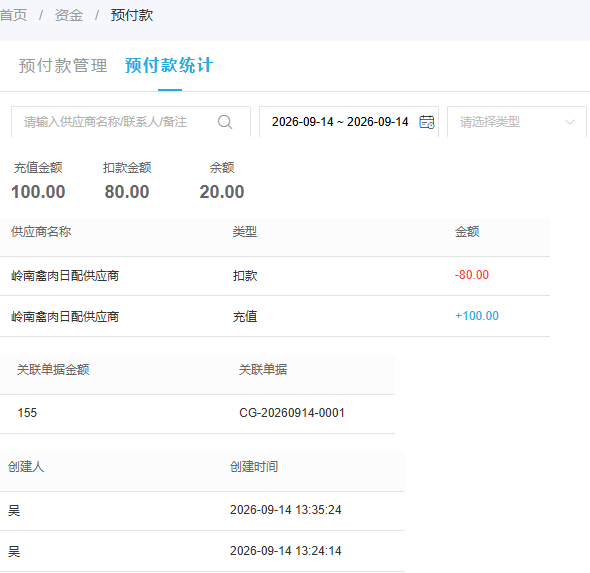Select the 预付款统计 tab
This screenshot has height=573, width=590.
[169, 65]
